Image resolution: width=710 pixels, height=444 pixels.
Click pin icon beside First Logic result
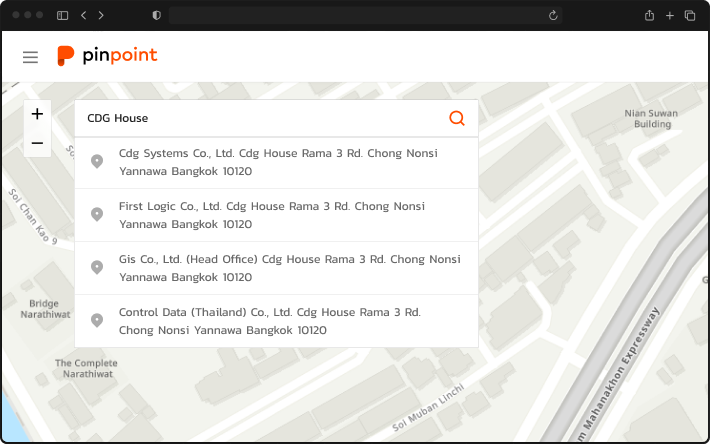(x=97, y=214)
